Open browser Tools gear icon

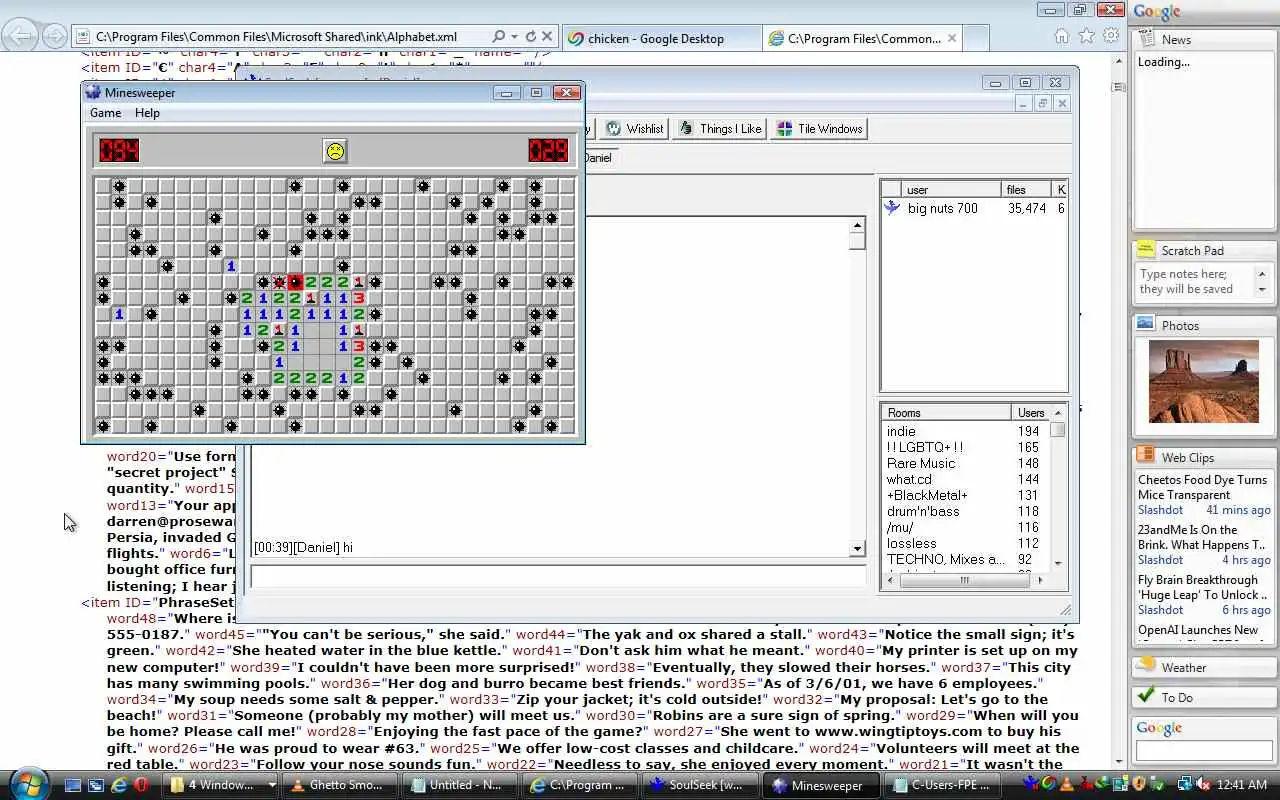pos(1111,36)
